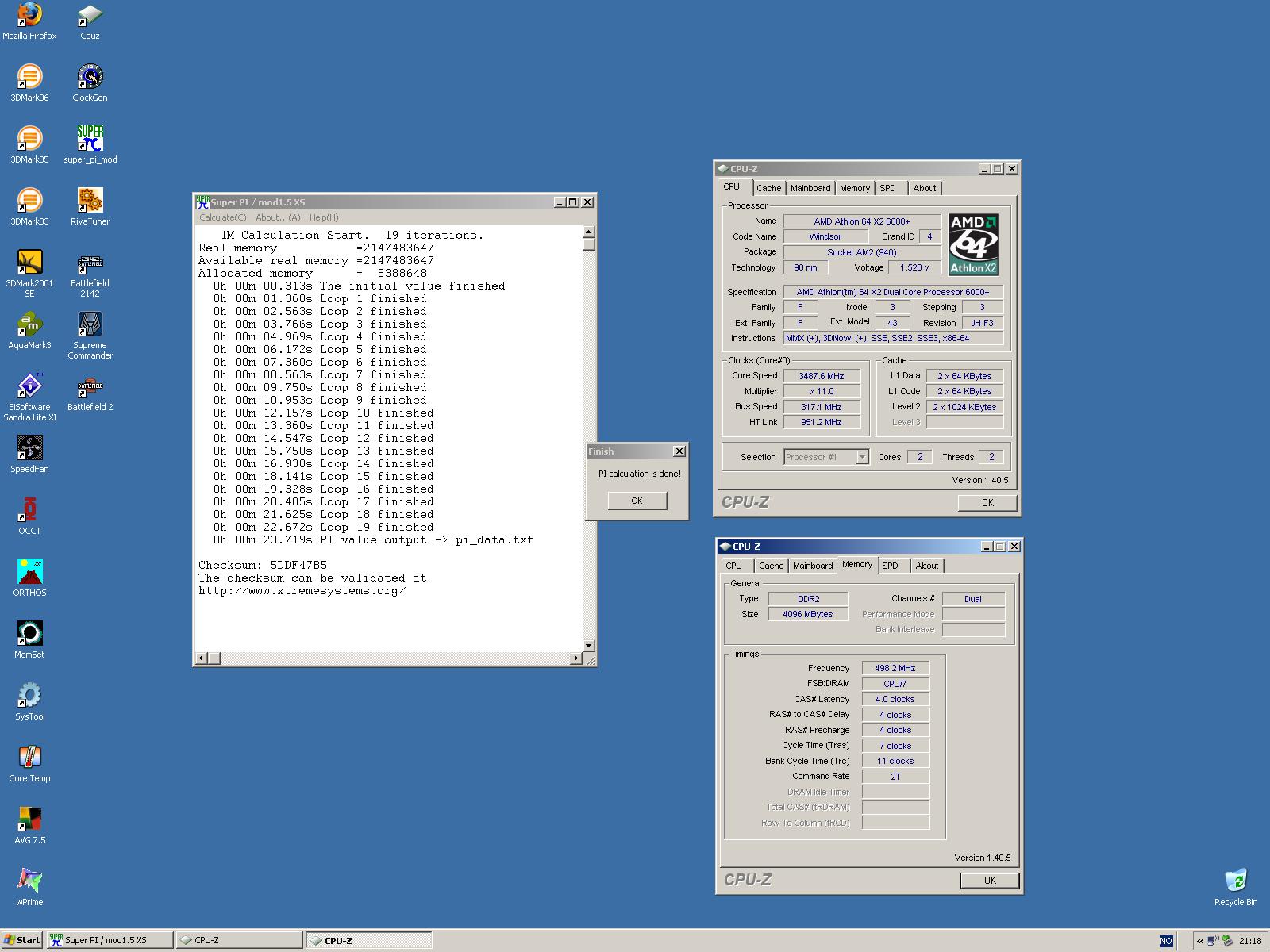Select the 3DMark03 desktop icon
Image resolution: width=1270 pixels, height=952 pixels.
coord(29,207)
